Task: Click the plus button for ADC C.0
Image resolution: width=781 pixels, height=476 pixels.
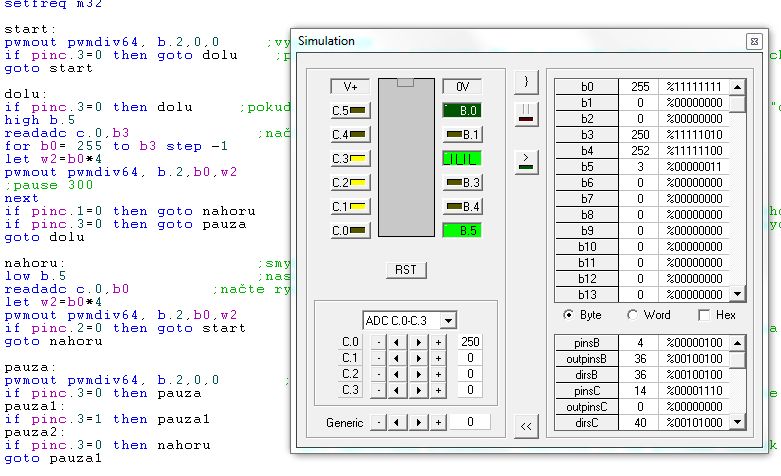Action: [437, 342]
